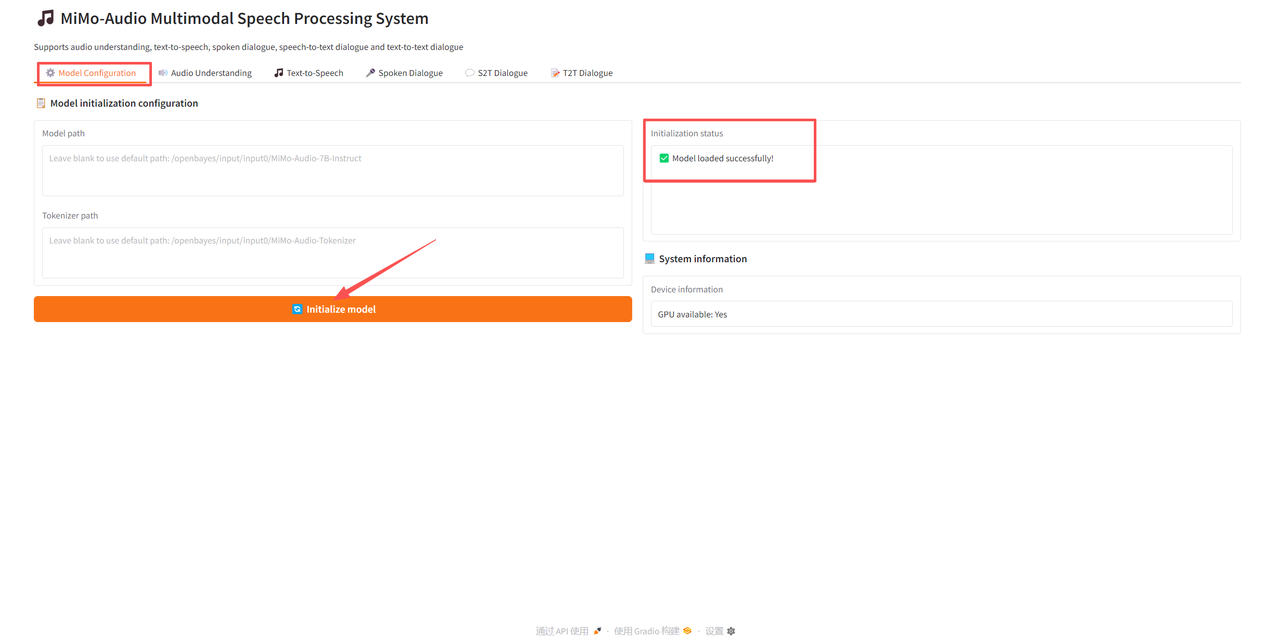Click the speech bubble icon on S2T Dialogue
This screenshot has height=640, width=1280.
(x=470, y=73)
